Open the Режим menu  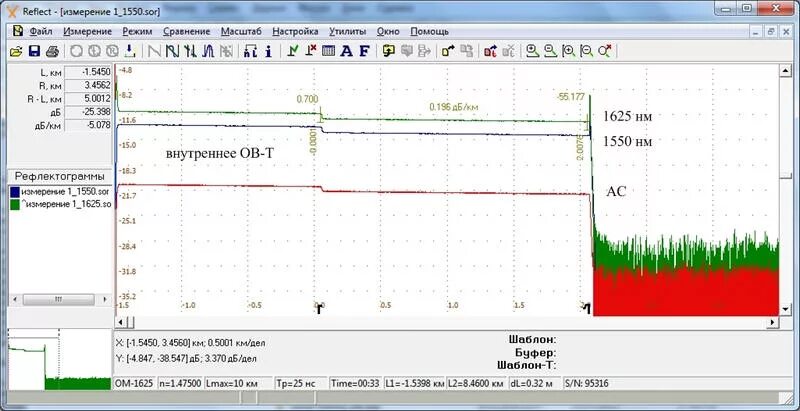(x=137, y=32)
